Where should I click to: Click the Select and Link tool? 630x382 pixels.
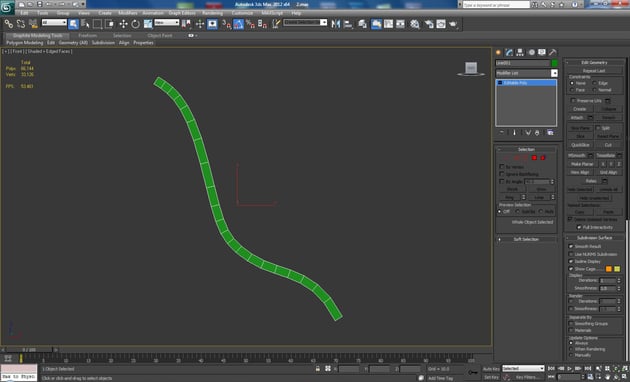point(8,24)
